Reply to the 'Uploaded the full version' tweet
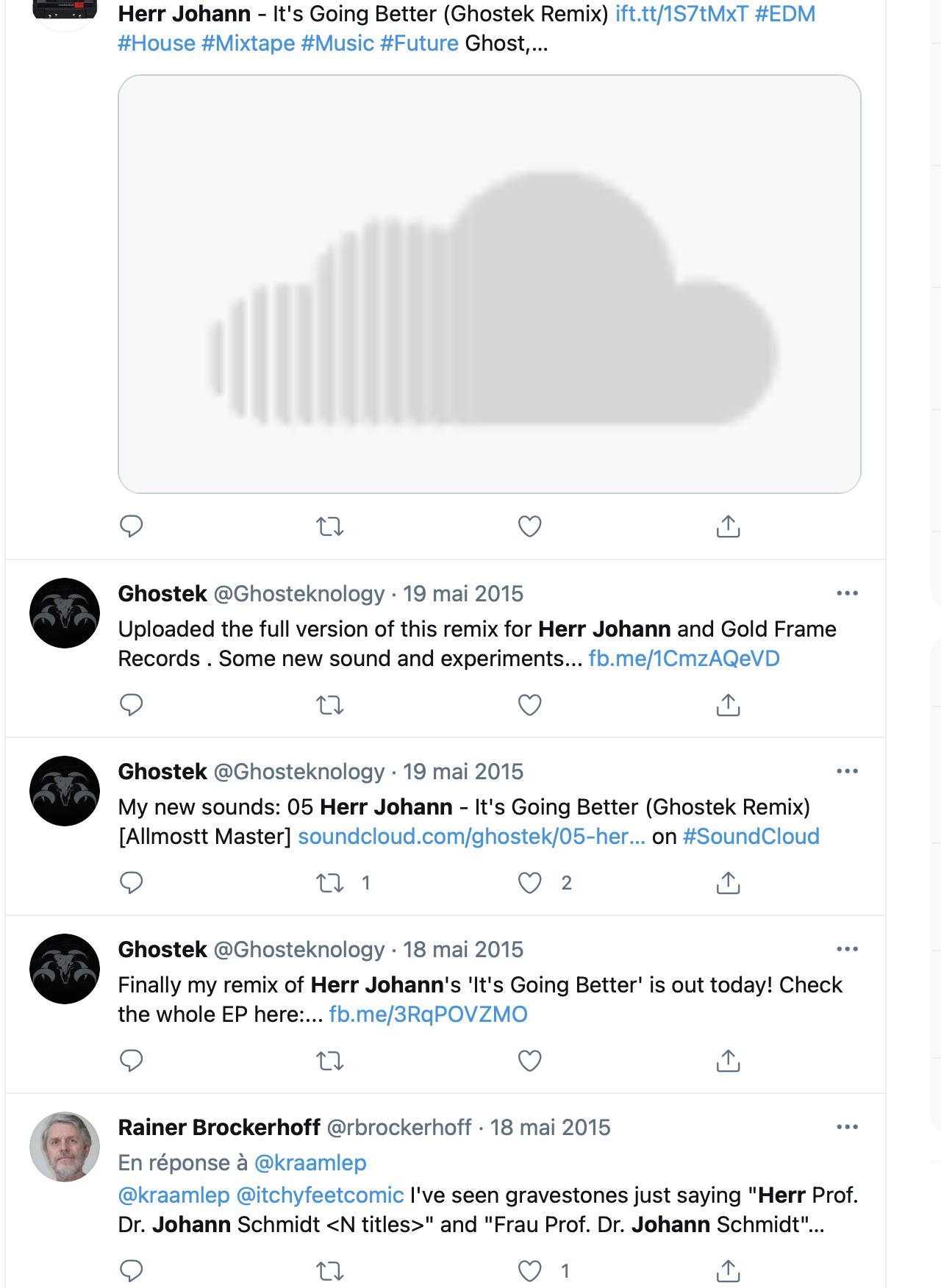The width and height of the screenshot is (941, 1288). [x=132, y=705]
